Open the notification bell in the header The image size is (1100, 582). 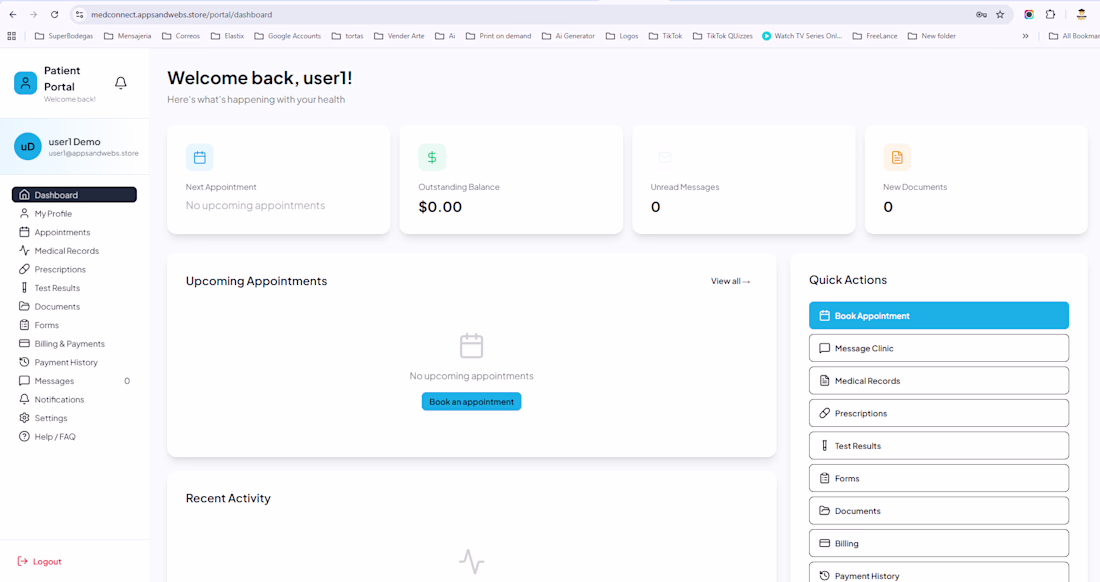pyautogui.click(x=121, y=83)
